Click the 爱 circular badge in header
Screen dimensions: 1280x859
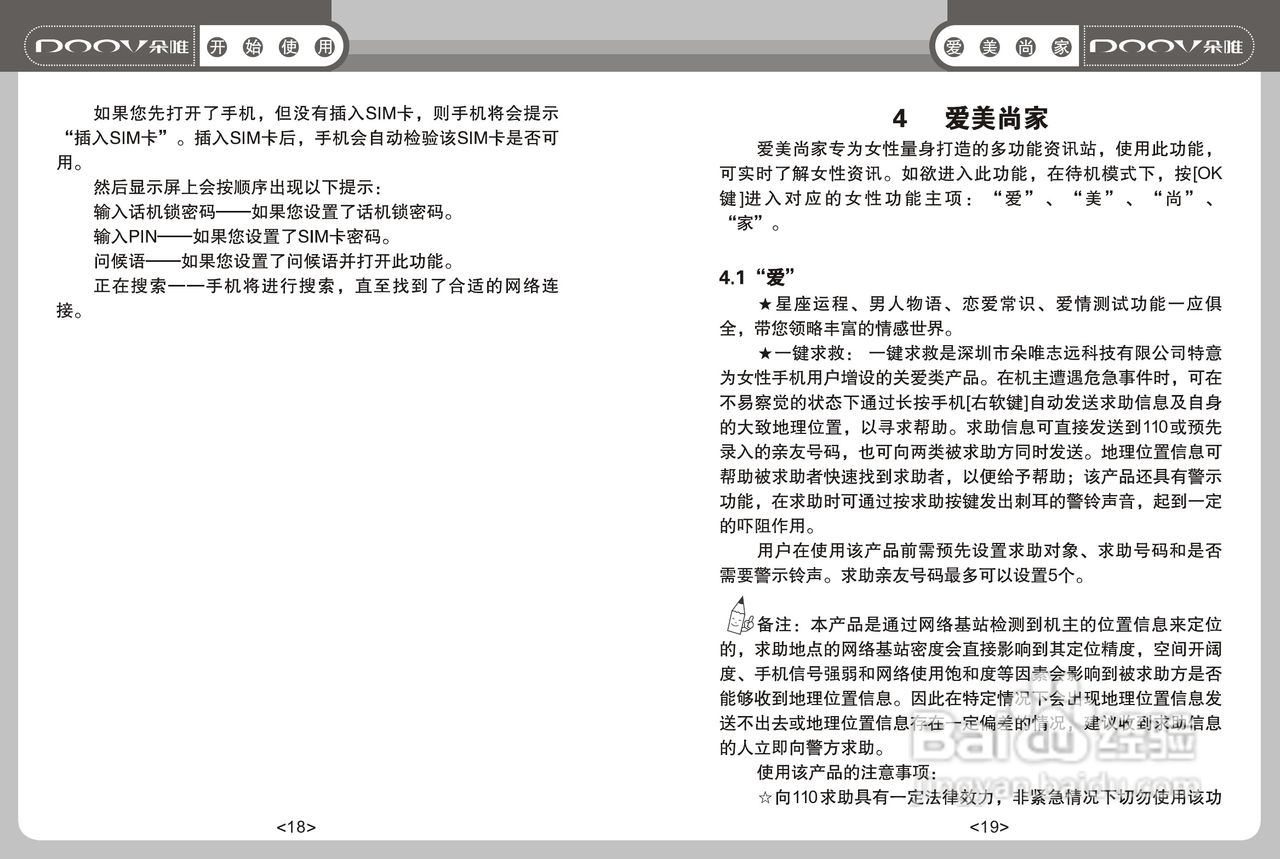point(952,46)
